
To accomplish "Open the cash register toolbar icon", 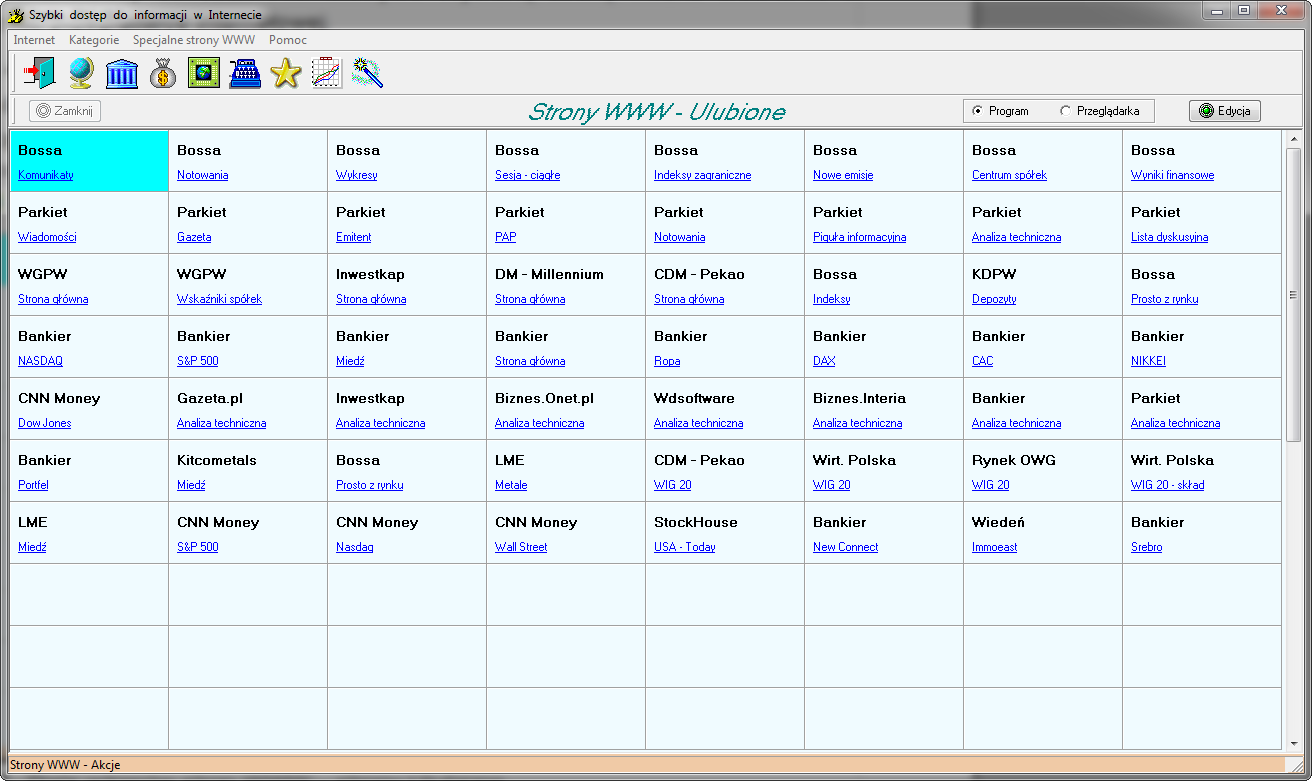I will 245,73.
